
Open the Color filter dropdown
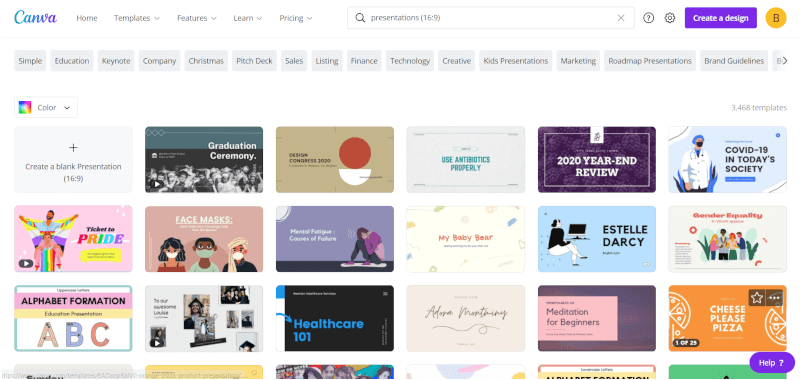(x=46, y=108)
